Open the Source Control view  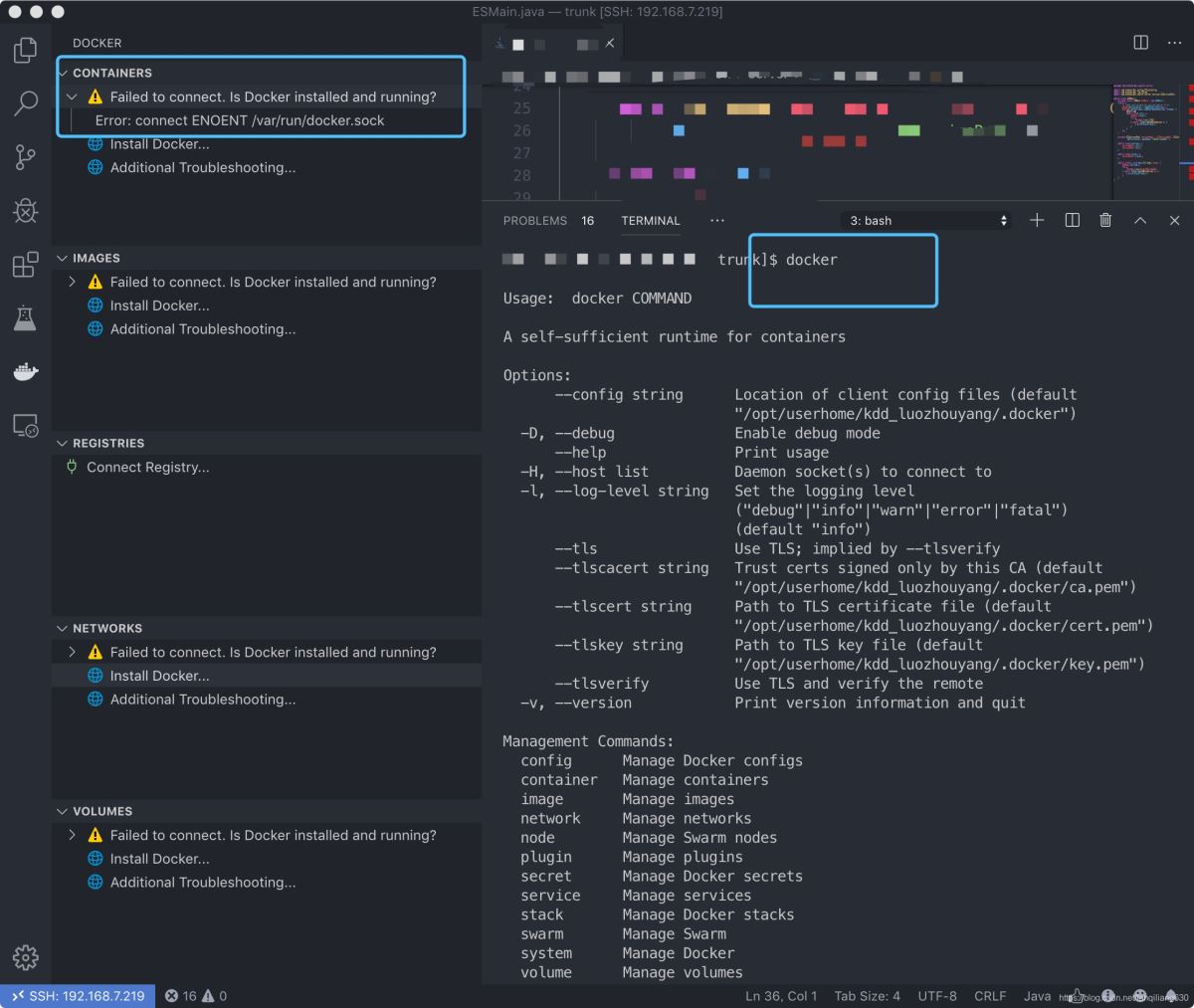point(25,157)
